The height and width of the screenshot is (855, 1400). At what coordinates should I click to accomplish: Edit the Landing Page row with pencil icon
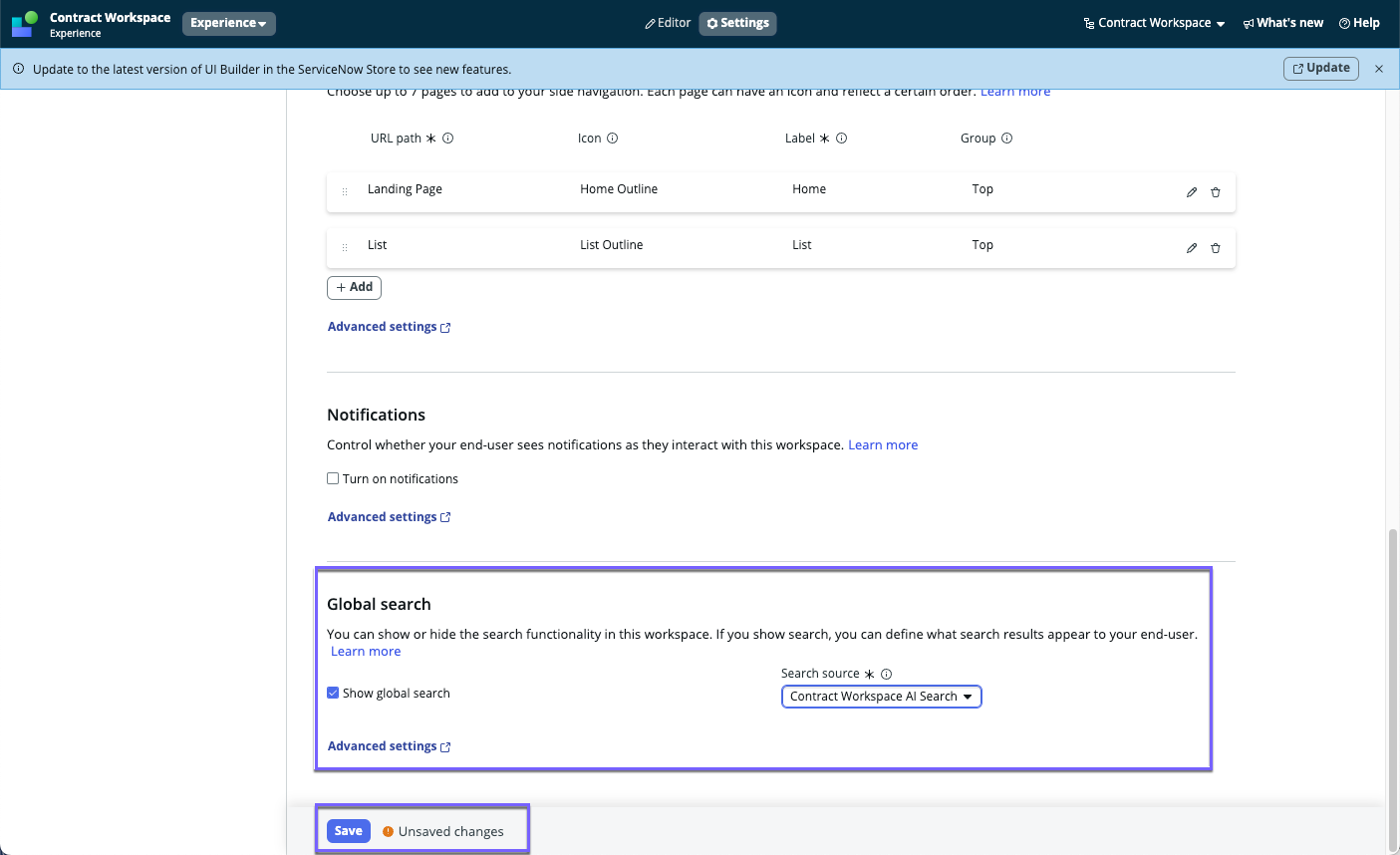coord(1192,192)
